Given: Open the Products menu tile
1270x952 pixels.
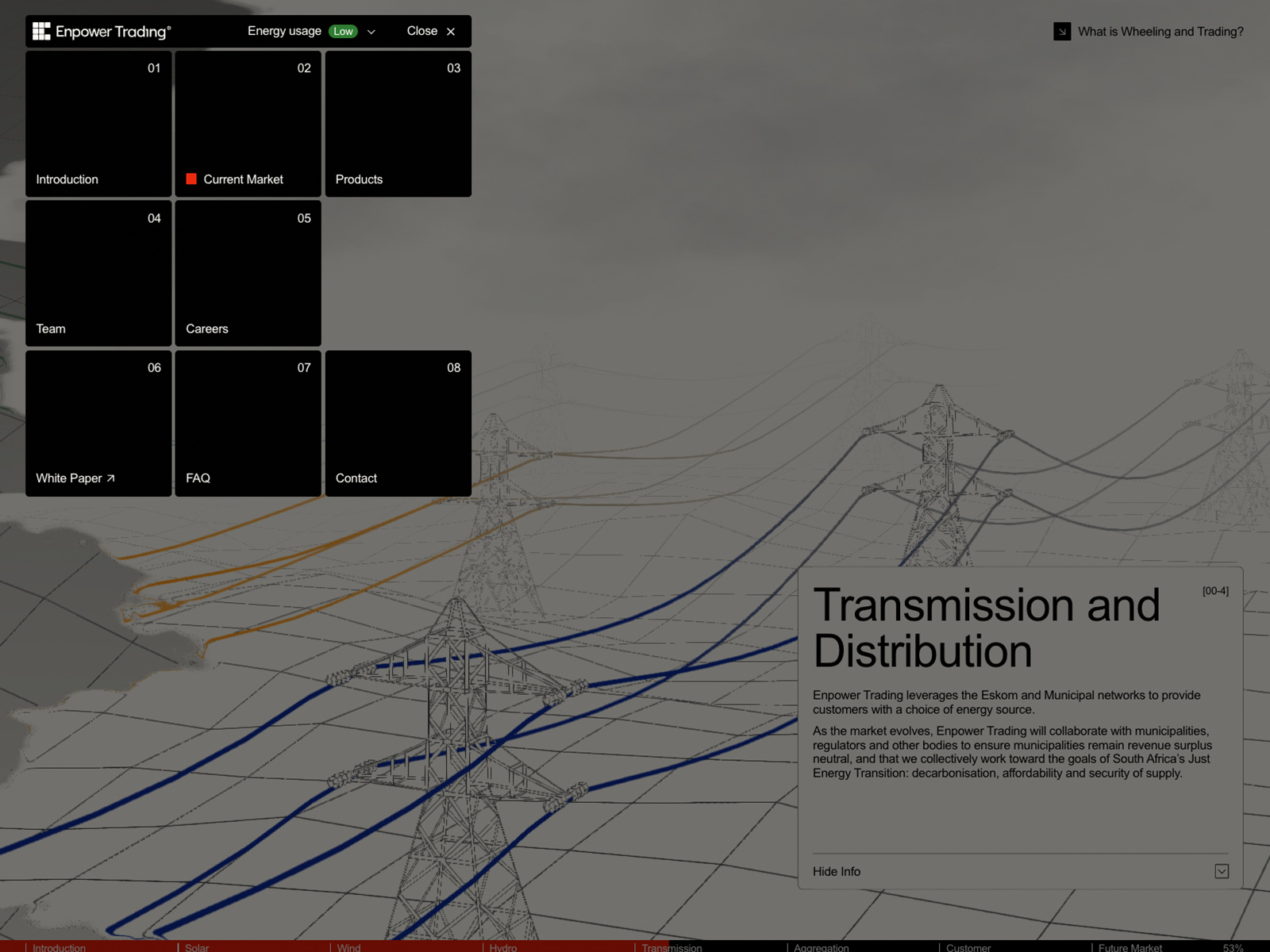Looking at the screenshot, I should (x=398, y=124).
